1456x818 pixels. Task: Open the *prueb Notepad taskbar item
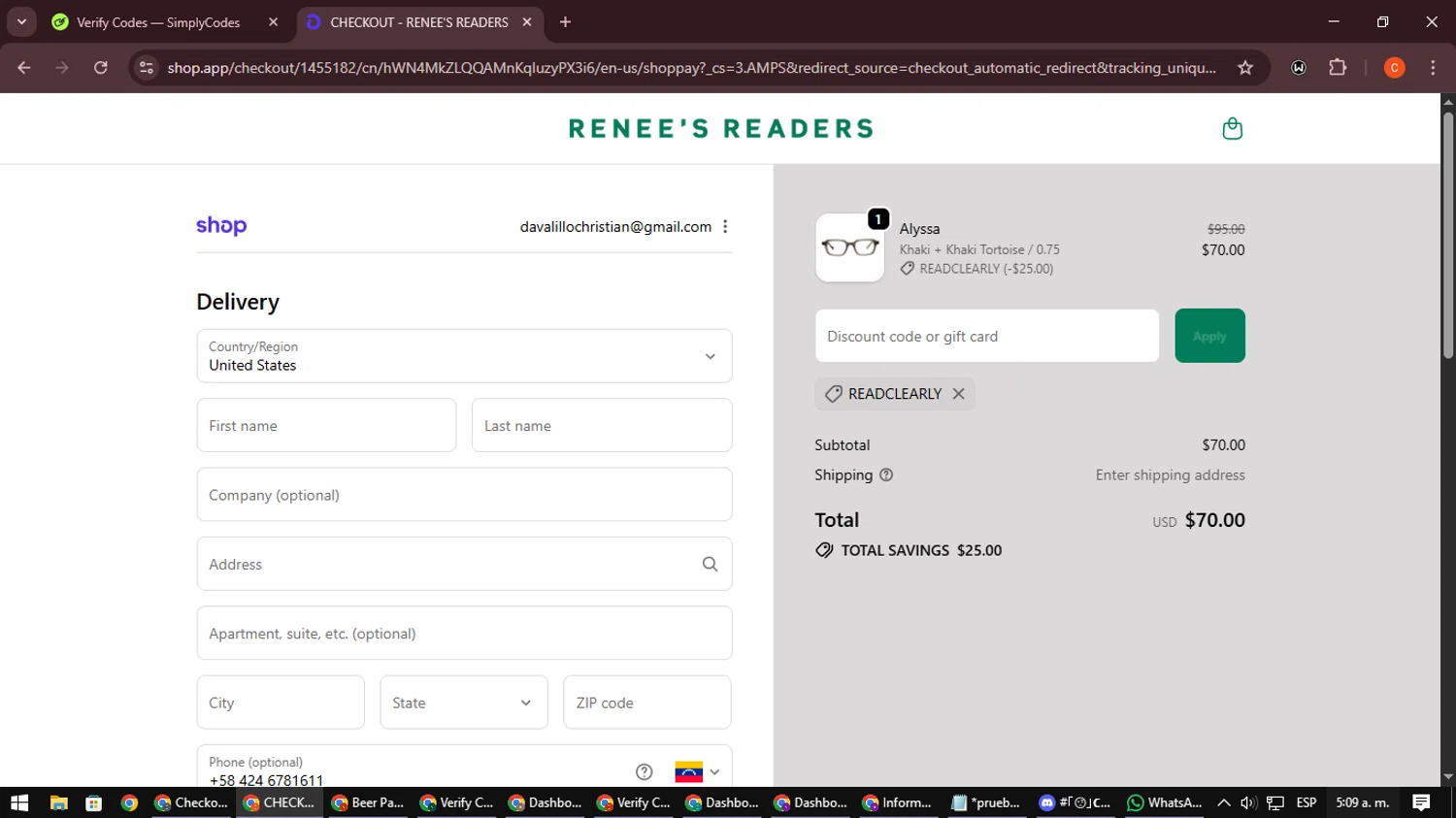(987, 802)
